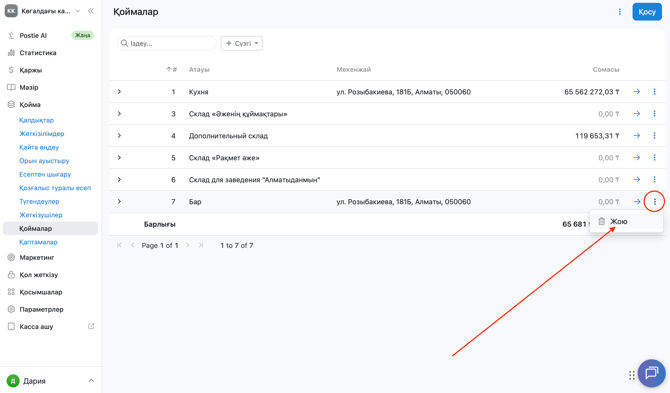
Task: Go to Түгендеулер subpage
Action: point(39,202)
